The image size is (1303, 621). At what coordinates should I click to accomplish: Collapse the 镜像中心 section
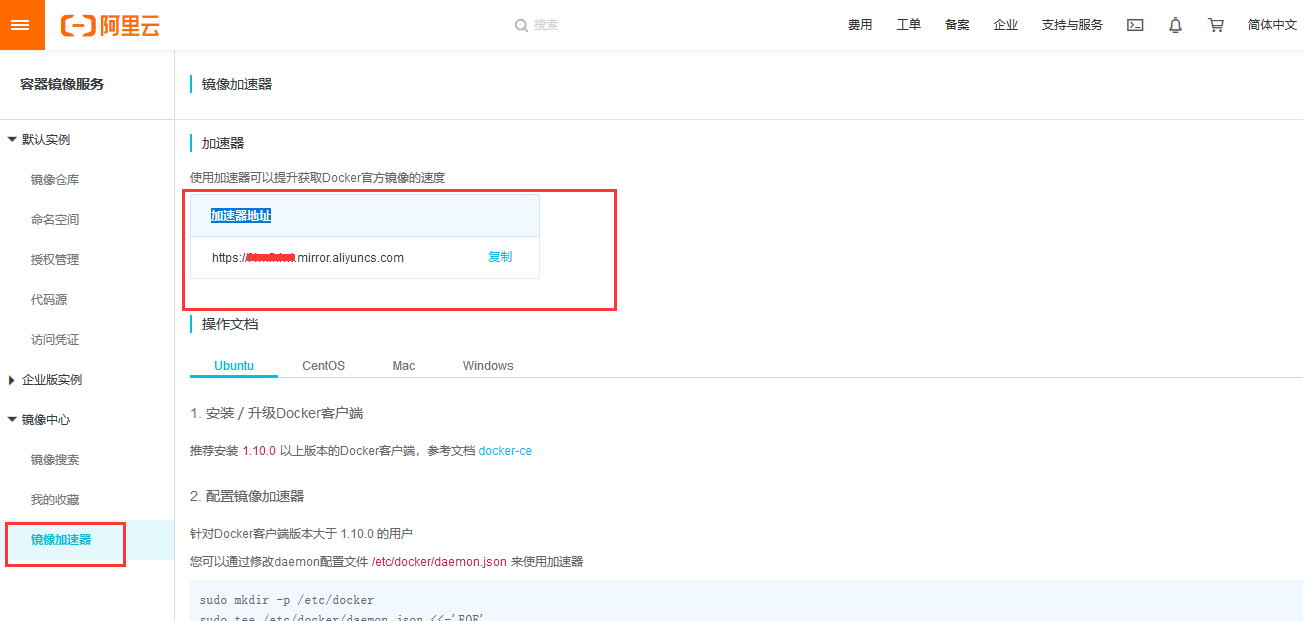click(x=38, y=420)
